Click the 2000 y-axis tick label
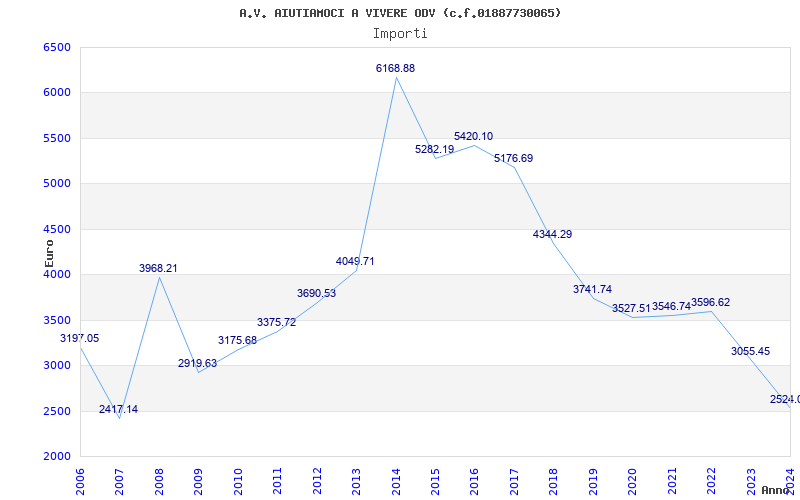The image size is (800, 500). click(x=57, y=457)
